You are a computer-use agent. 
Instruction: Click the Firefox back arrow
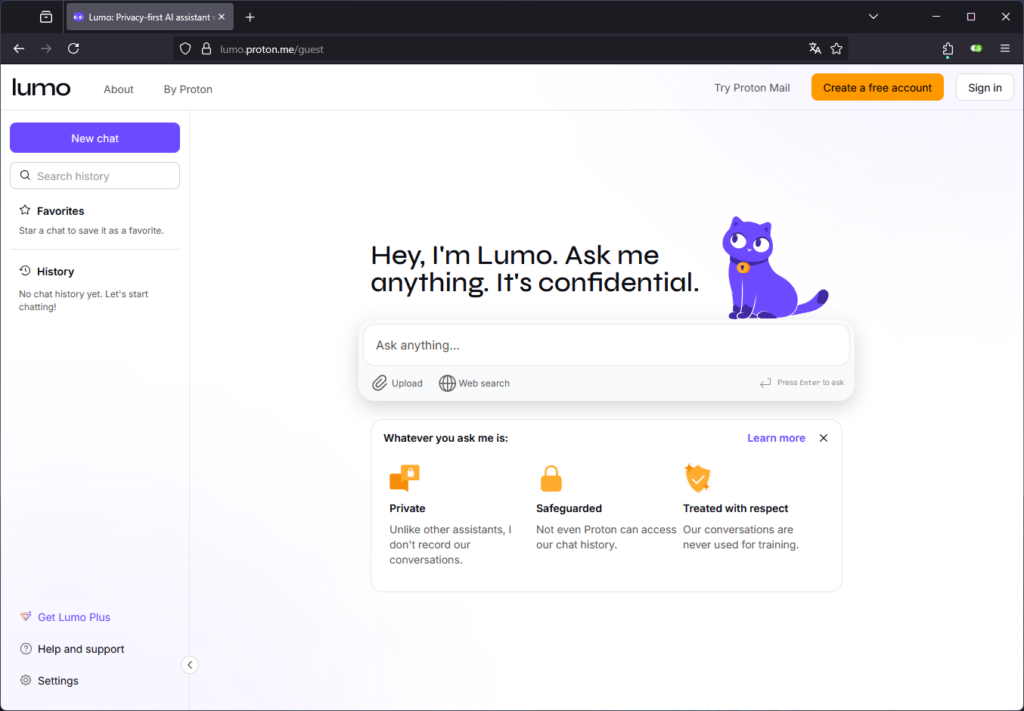(x=19, y=48)
